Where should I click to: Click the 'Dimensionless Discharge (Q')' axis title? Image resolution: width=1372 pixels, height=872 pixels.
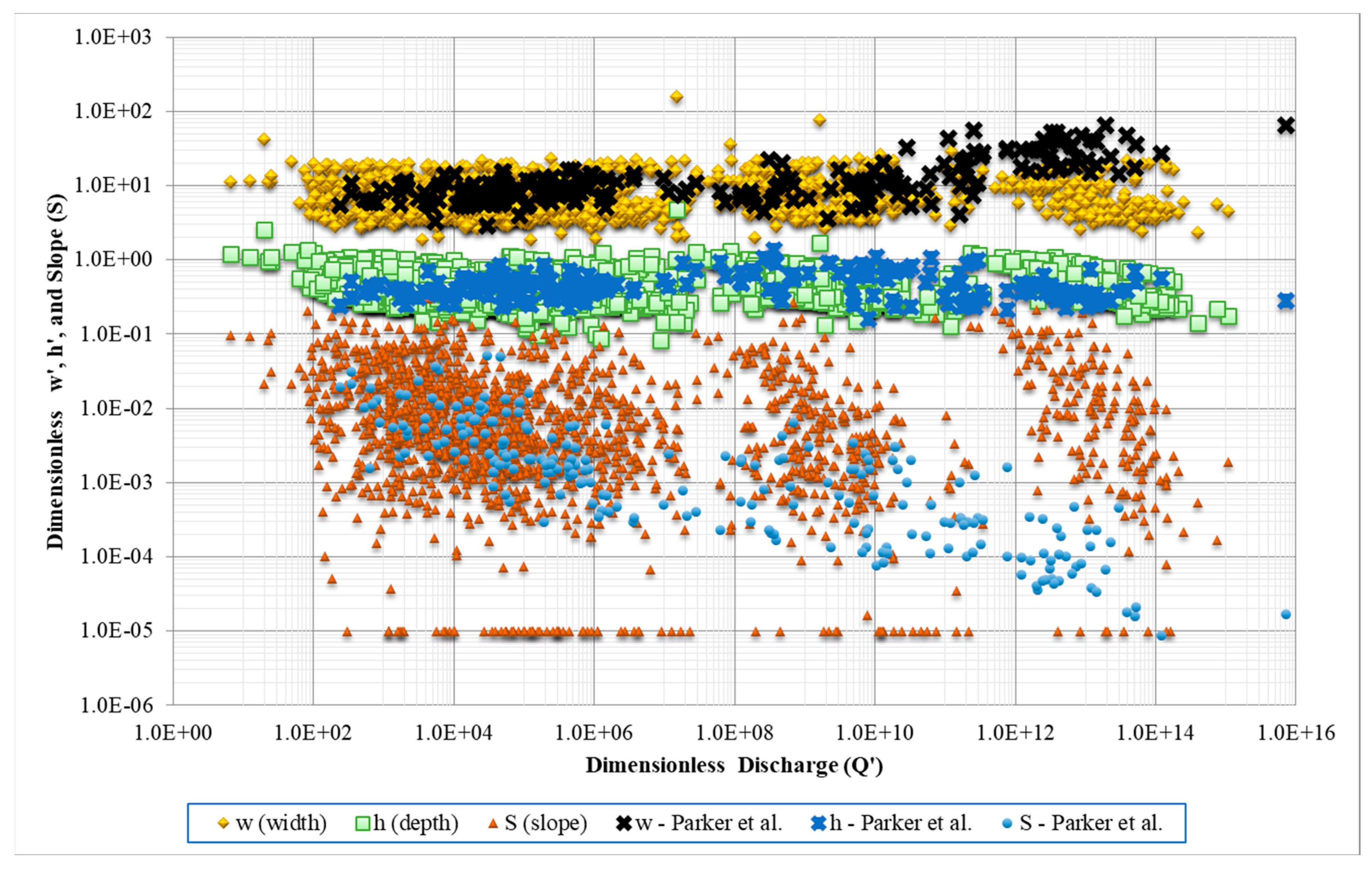pyautogui.click(x=734, y=765)
